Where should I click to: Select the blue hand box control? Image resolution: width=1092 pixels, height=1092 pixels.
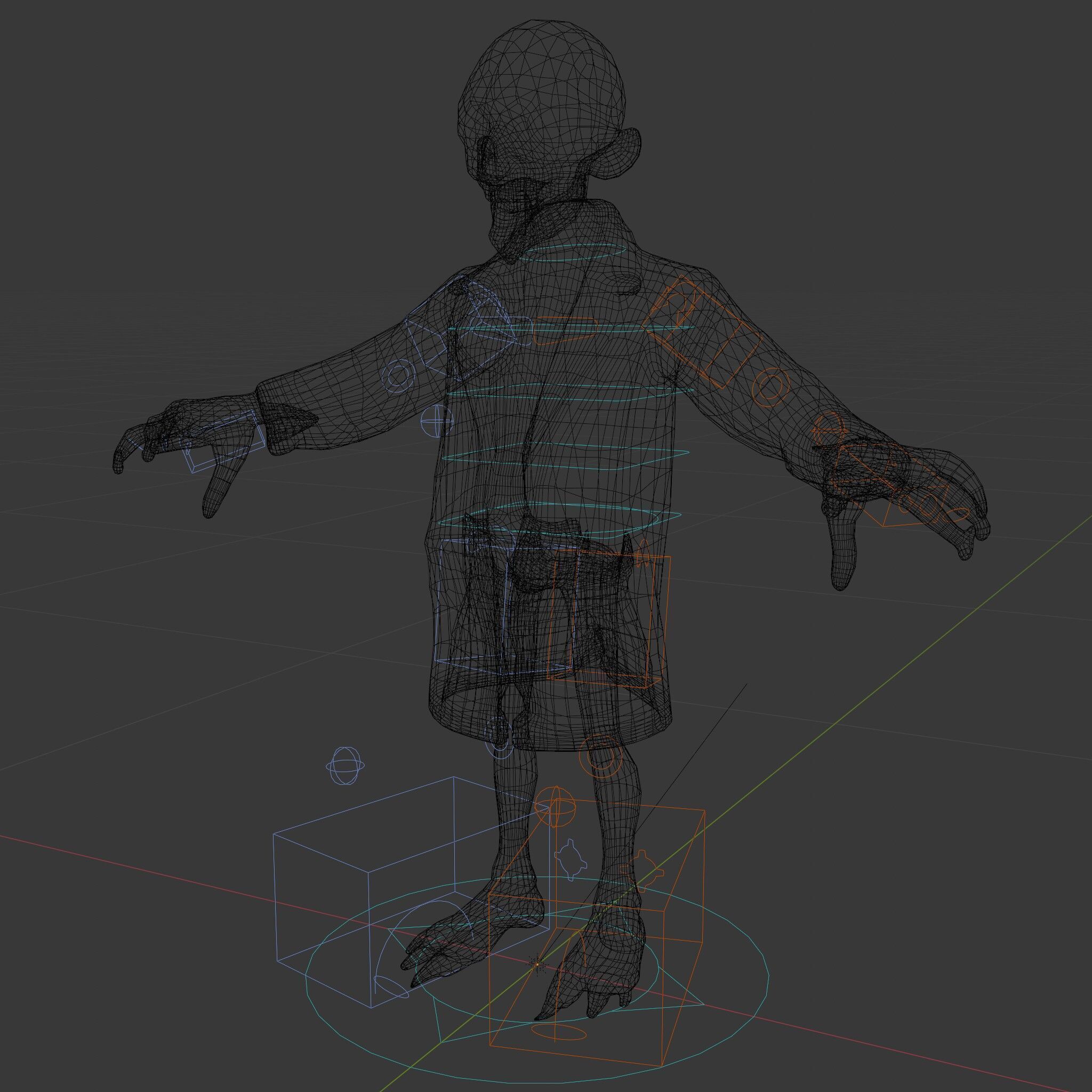pos(224,443)
